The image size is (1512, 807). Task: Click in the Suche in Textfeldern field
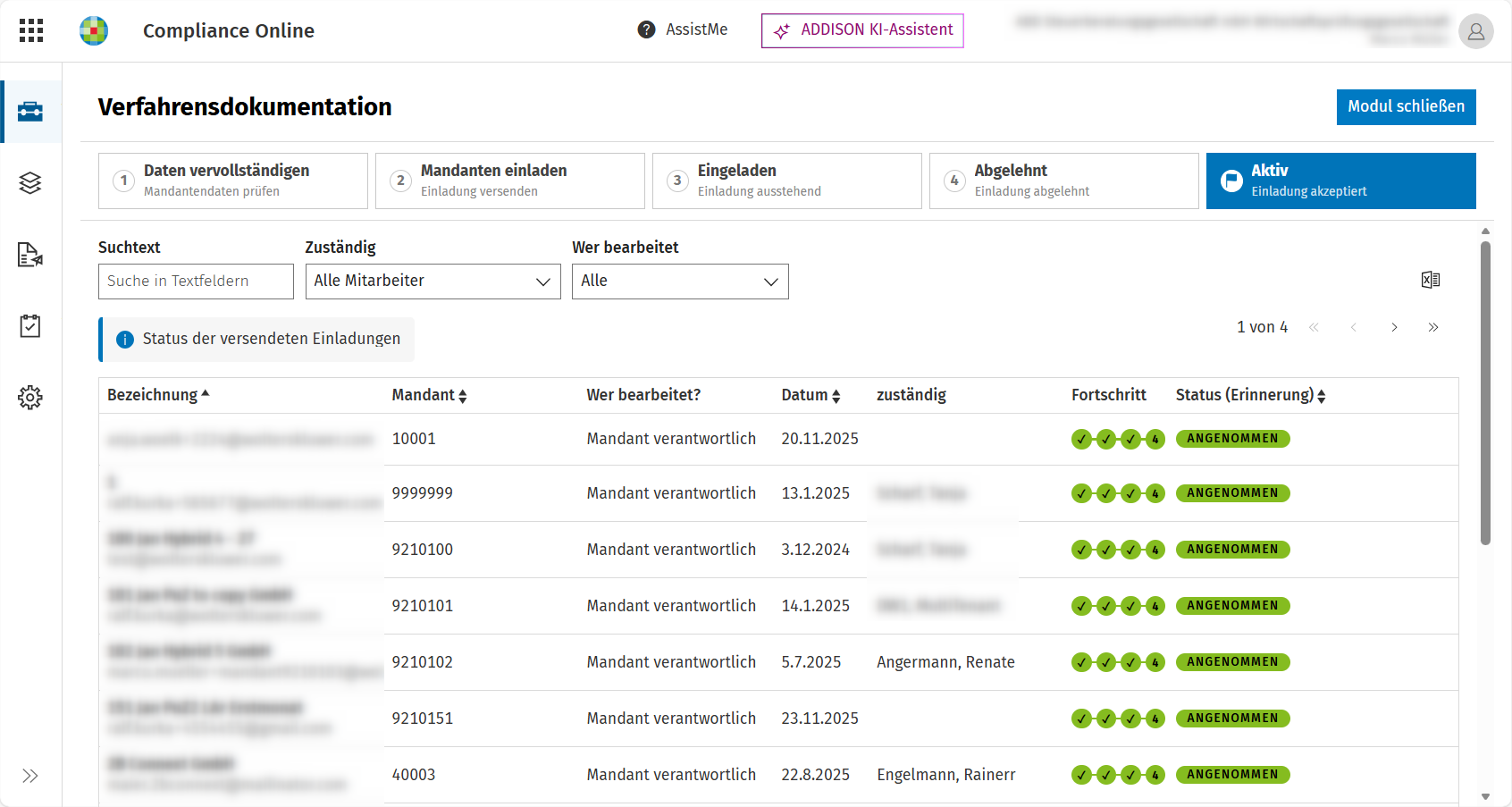click(196, 282)
